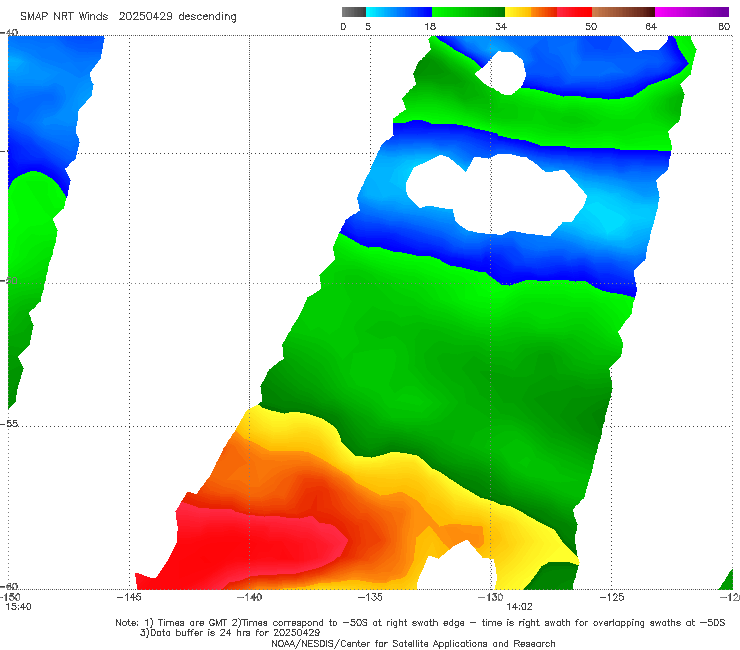Click the note line starting 'Note: 1) Times are GMT'

[420, 623]
